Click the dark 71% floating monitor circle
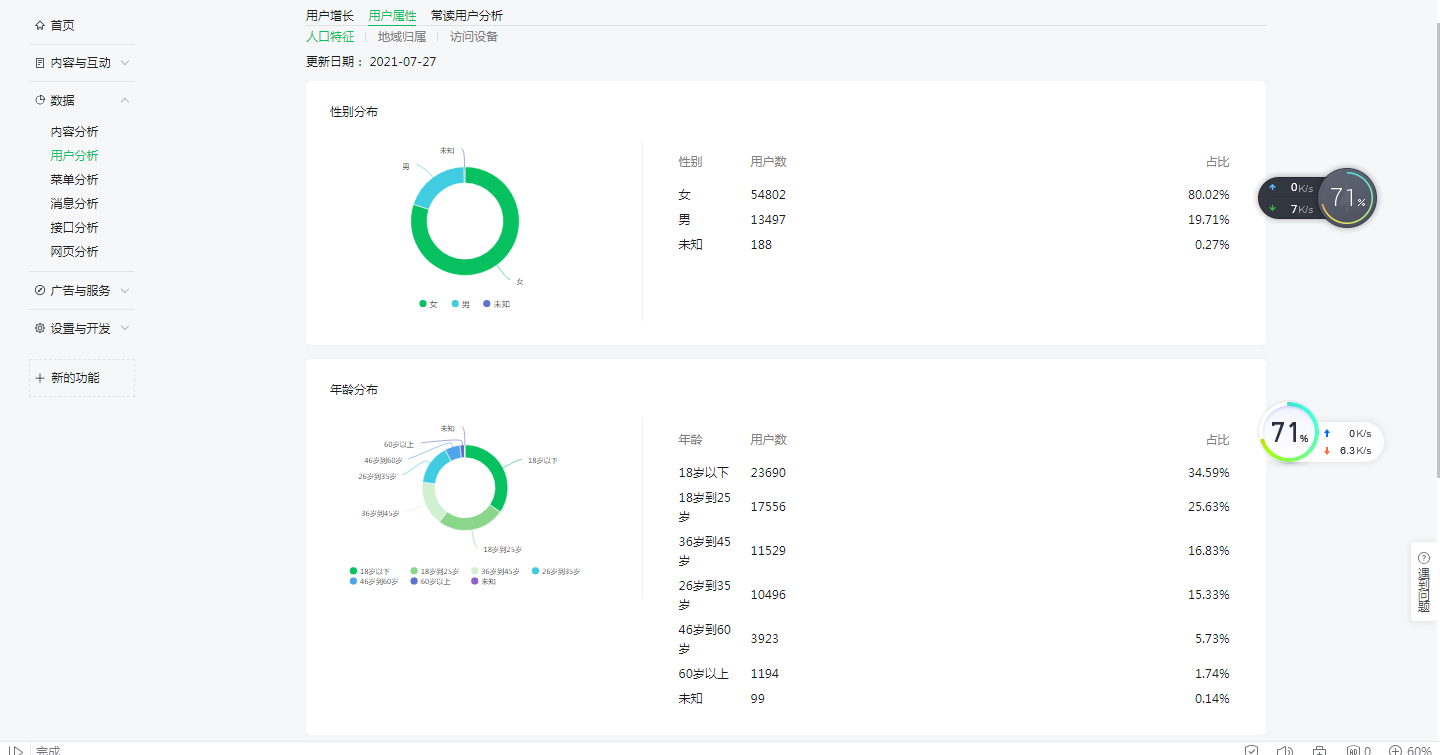Screen dimensions: 1440x755 [1347, 198]
